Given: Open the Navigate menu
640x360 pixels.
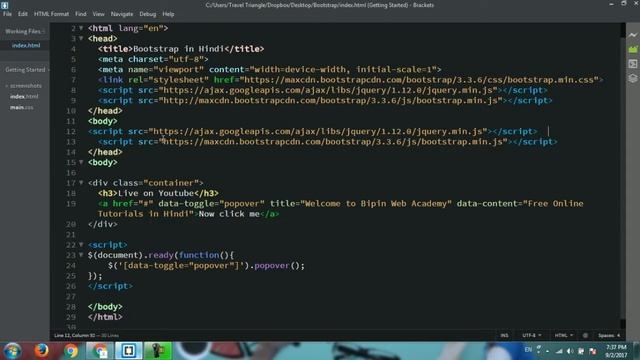Looking at the screenshot, I should point(122,14).
